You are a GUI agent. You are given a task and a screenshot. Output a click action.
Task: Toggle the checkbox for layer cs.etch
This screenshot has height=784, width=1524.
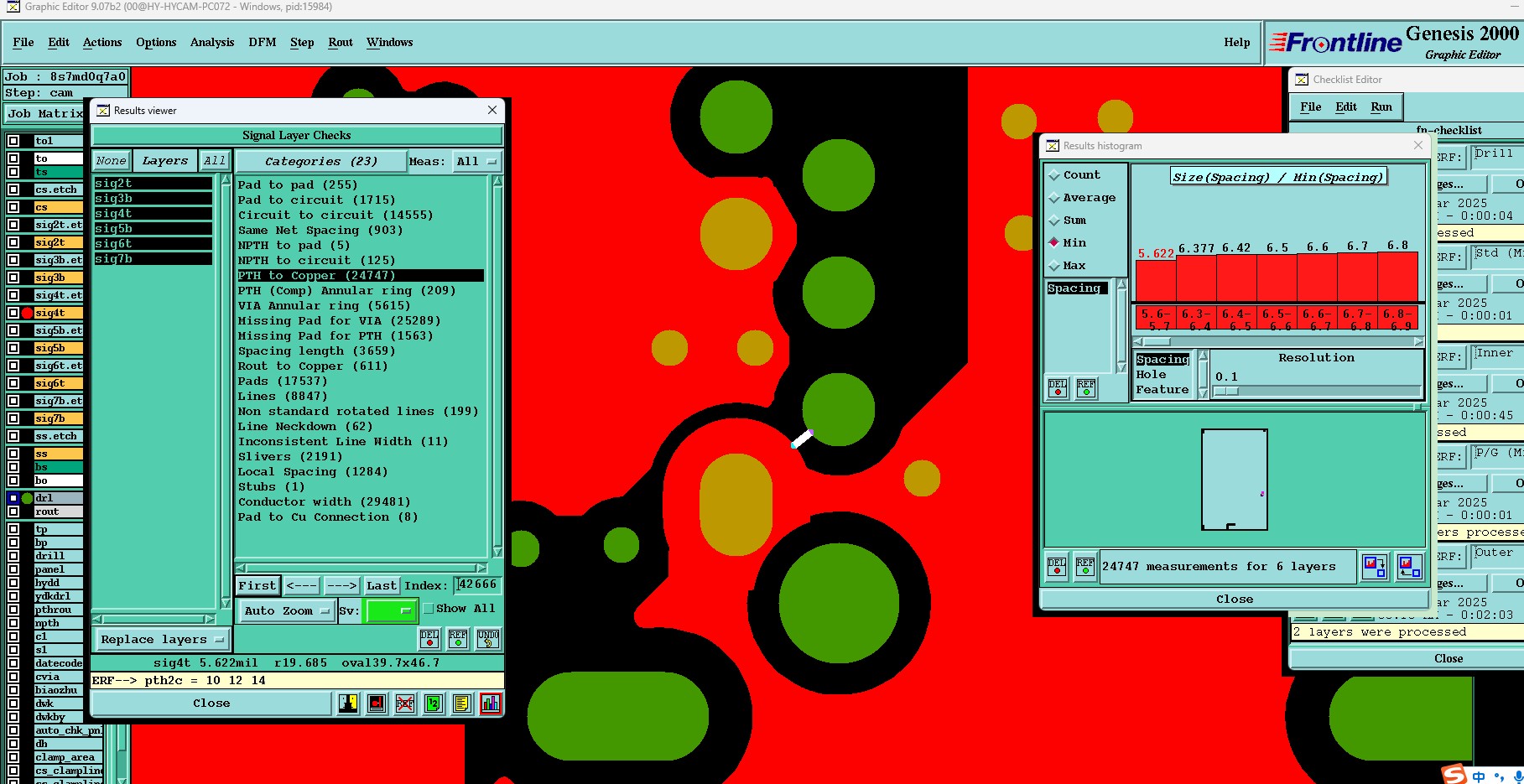tap(13, 190)
